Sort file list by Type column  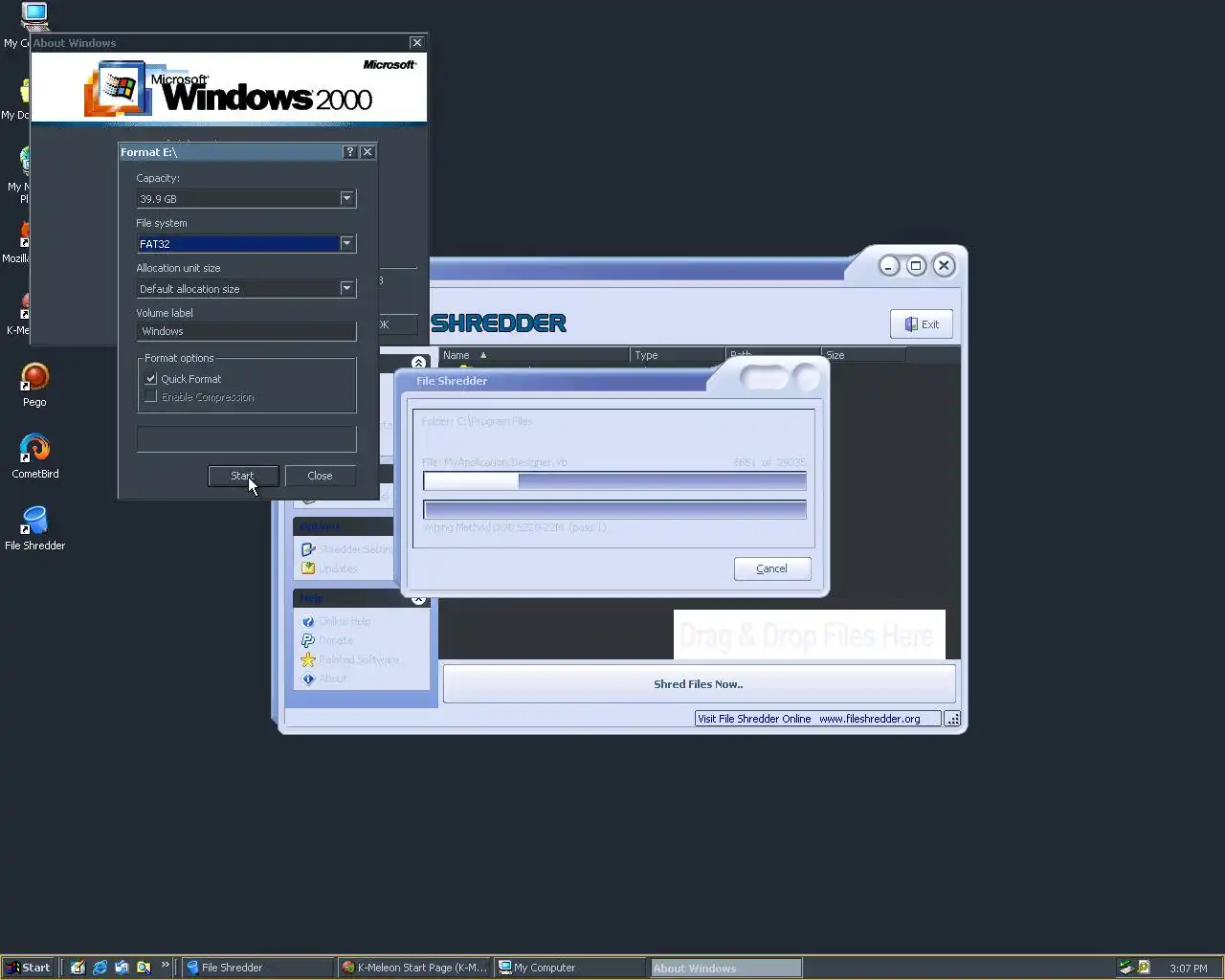pos(678,355)
